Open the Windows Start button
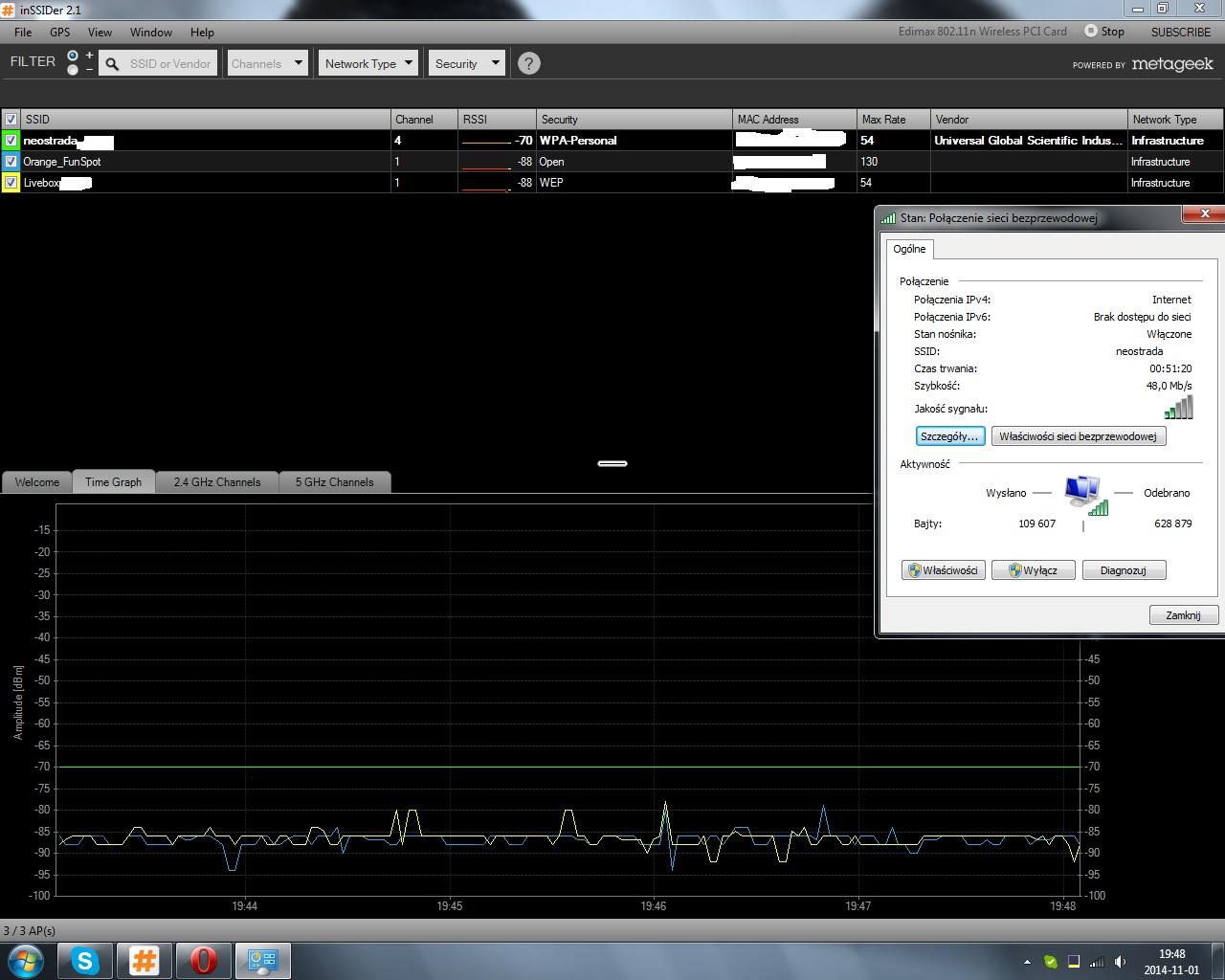This screenshot has width=1225, height=980. 26,960
